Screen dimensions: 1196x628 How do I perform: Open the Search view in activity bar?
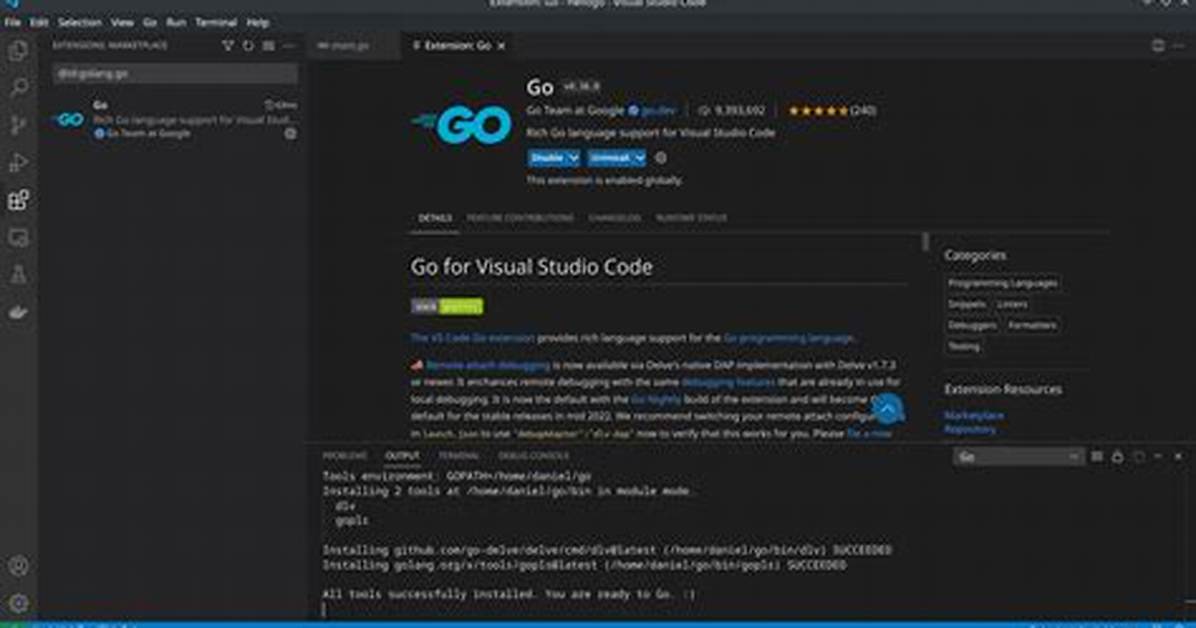[x=18, y=88]
